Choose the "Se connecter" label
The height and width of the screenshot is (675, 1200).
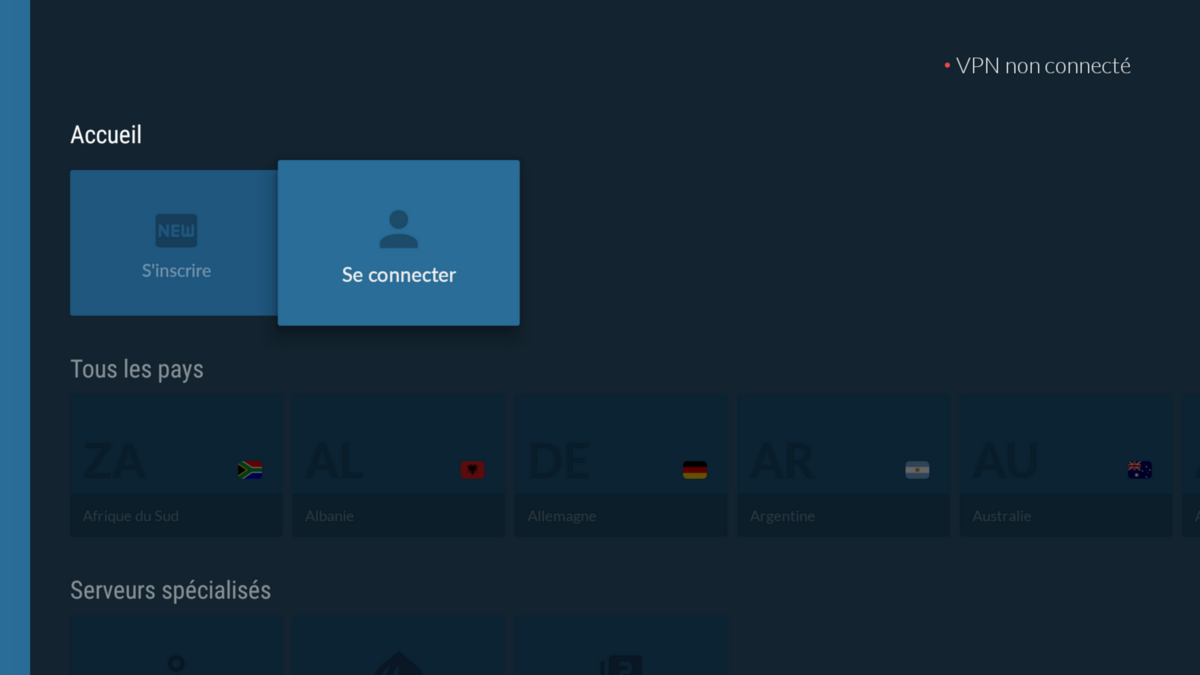pos(399,275)
